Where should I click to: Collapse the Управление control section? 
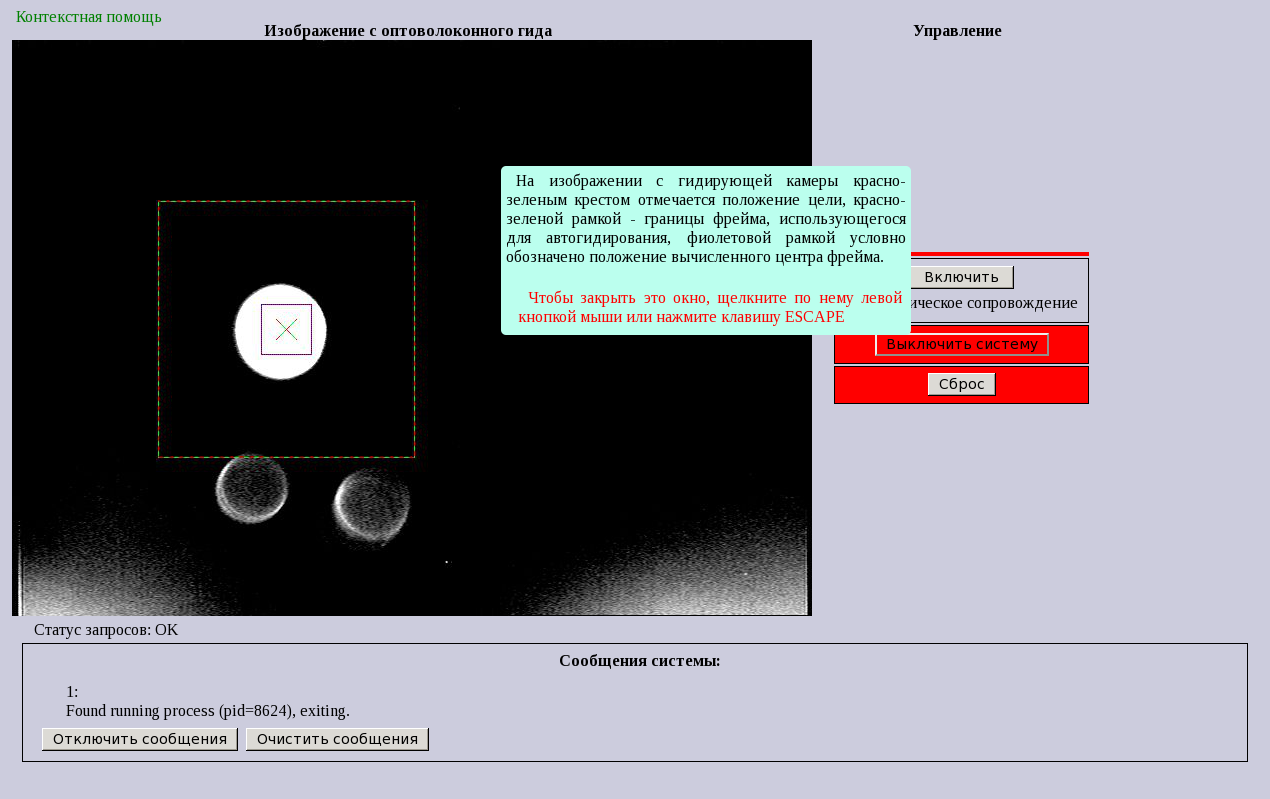pyautogui.click(x=957, y=30)
